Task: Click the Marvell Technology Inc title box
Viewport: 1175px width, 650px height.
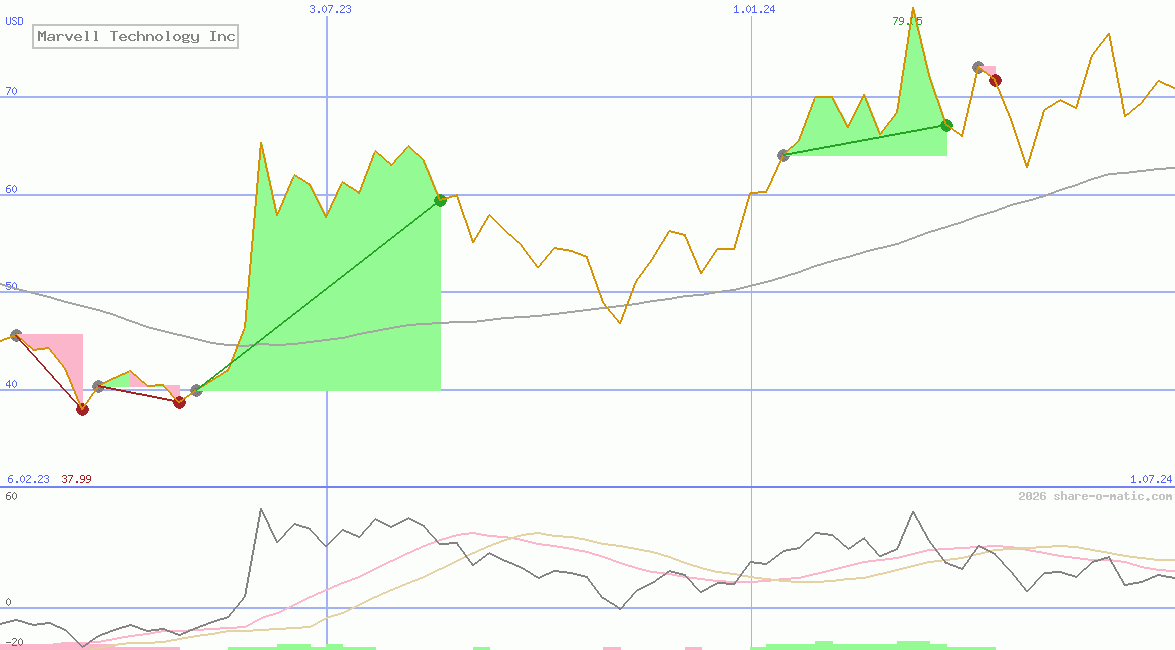Action: [135, 37]
